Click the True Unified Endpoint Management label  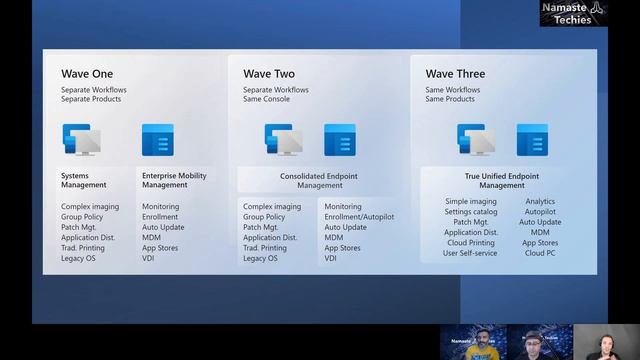click(x=502, y=180)
